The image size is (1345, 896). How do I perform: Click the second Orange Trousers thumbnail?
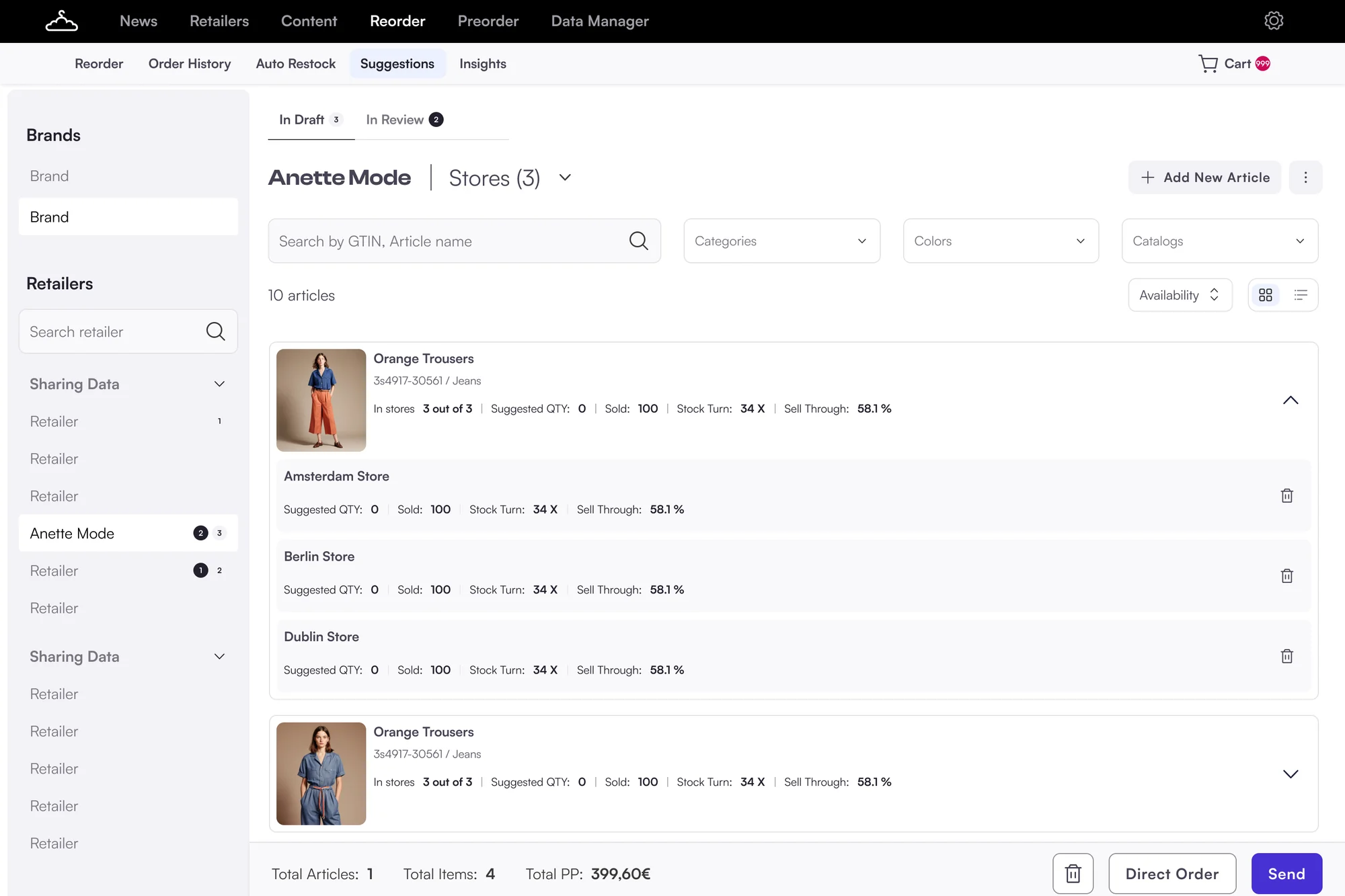pyautogui.click(x=321, y=774)
